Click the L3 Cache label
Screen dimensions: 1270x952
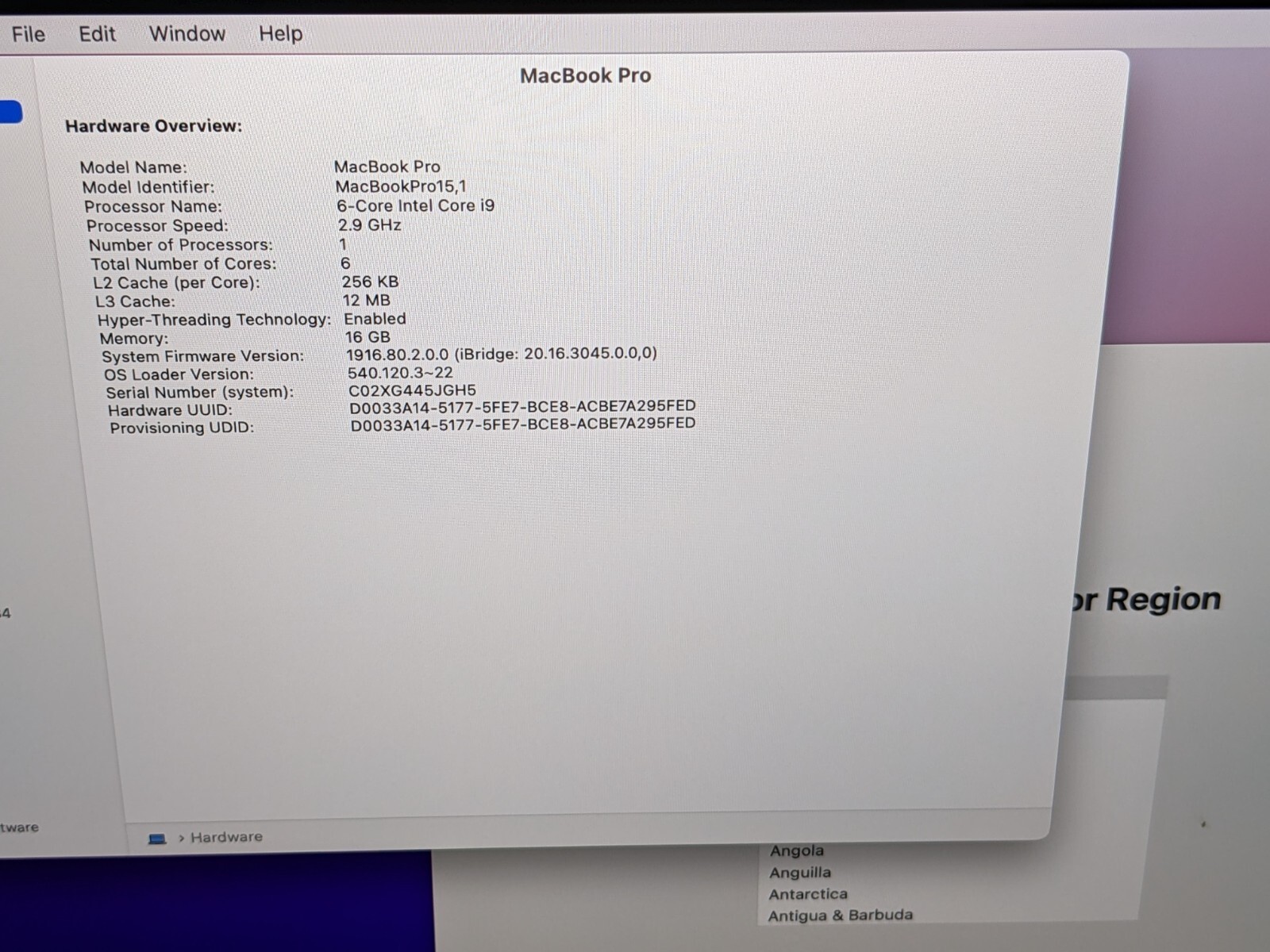135,302
